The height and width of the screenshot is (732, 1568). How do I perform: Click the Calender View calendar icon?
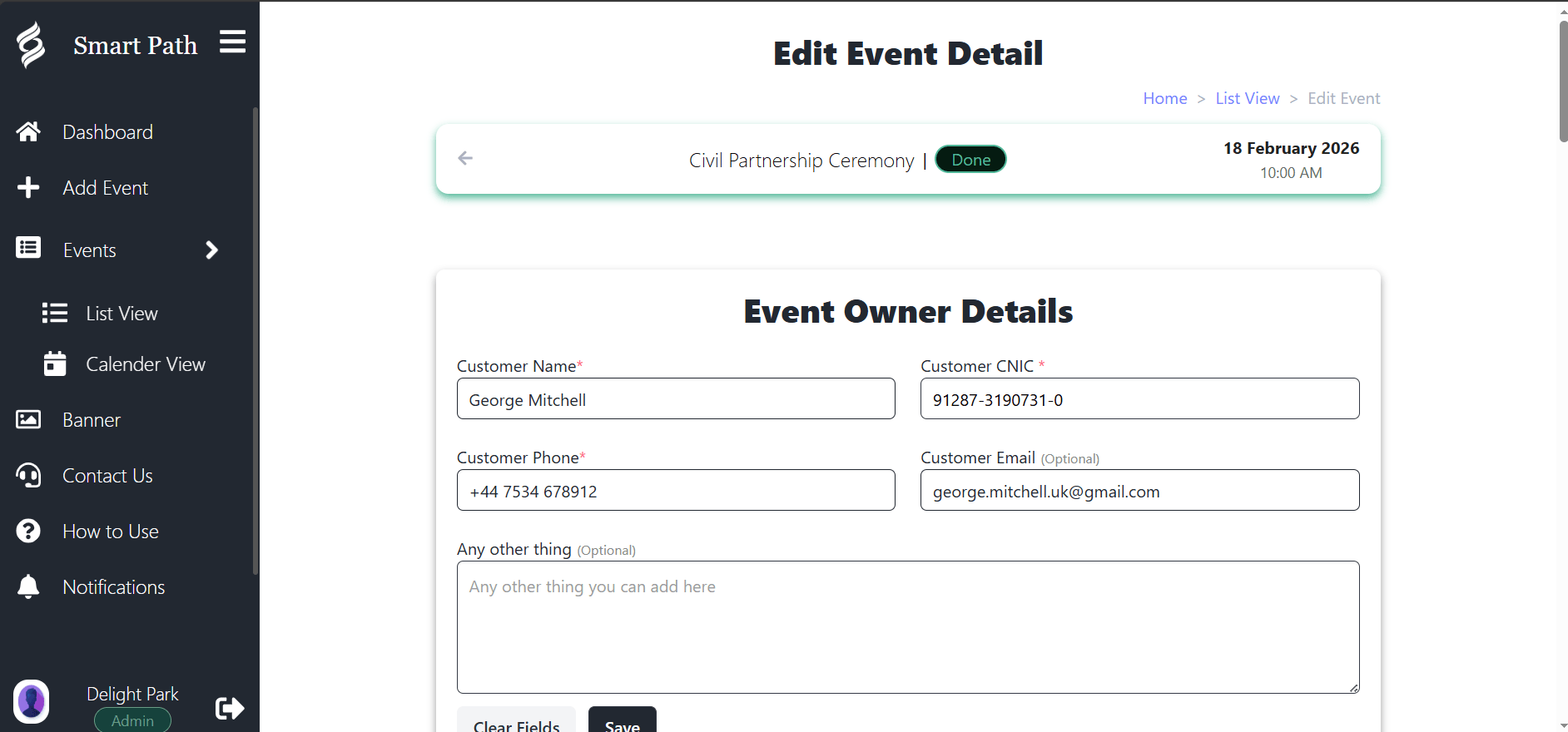[x=55, y=364]
